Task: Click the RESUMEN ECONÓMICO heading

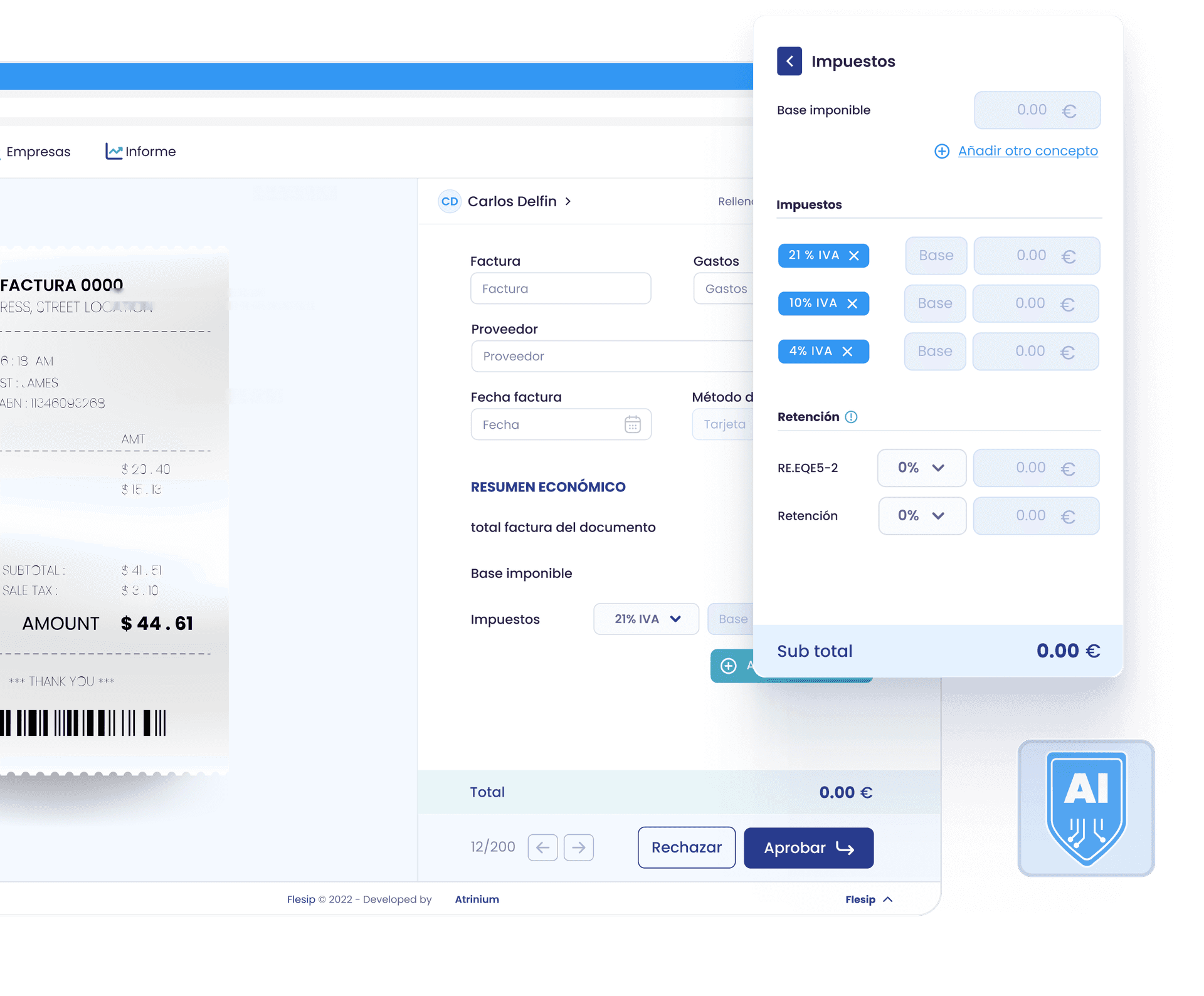Action: tap(548, 487)
